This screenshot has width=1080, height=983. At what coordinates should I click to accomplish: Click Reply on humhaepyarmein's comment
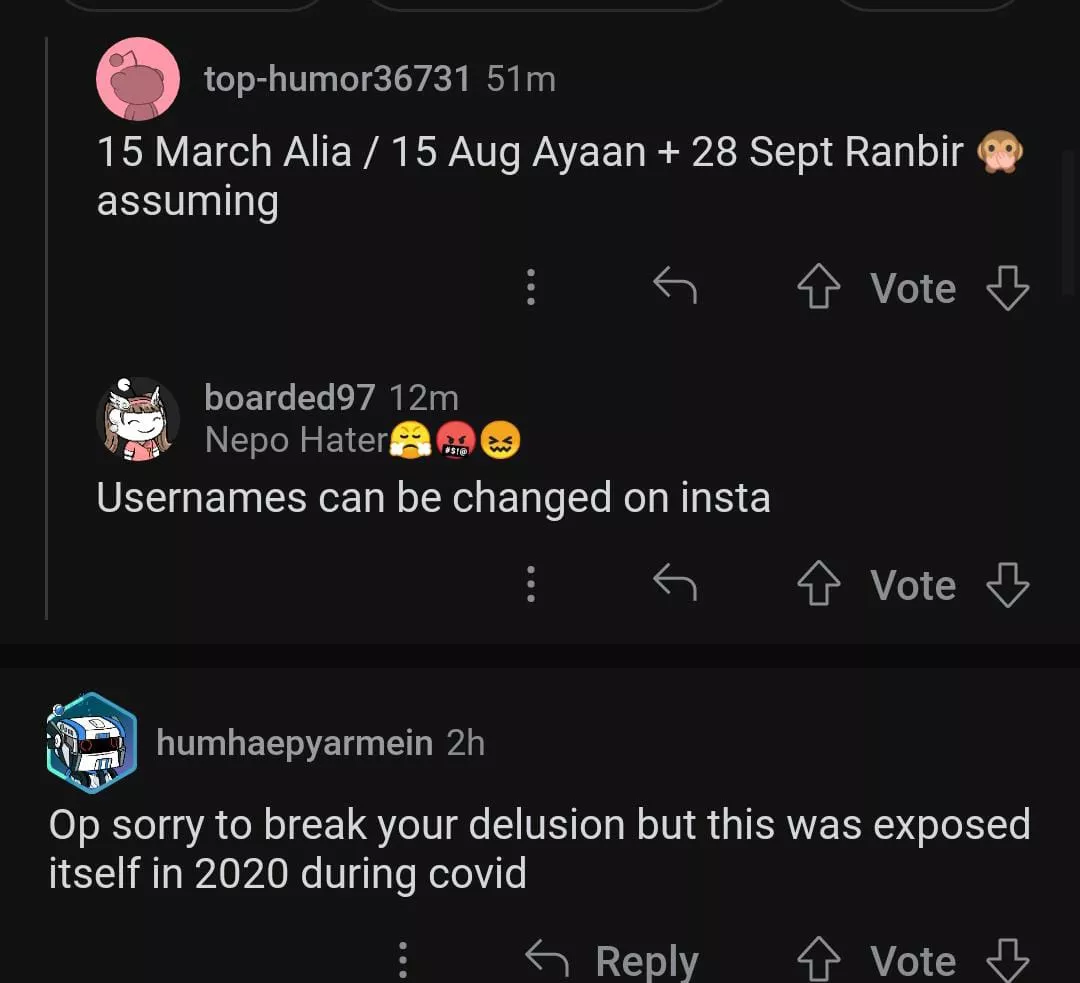612,961
